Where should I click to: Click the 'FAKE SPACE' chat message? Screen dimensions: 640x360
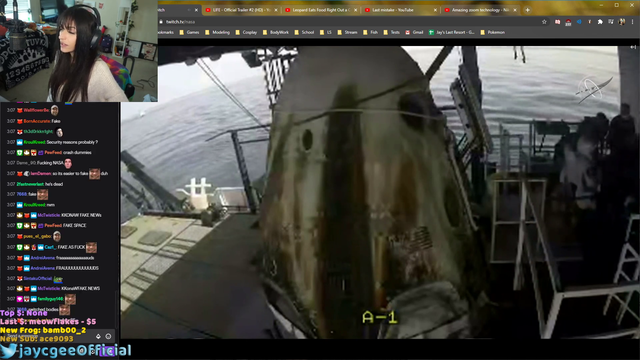pyautogui.click(x=74, y=225)
